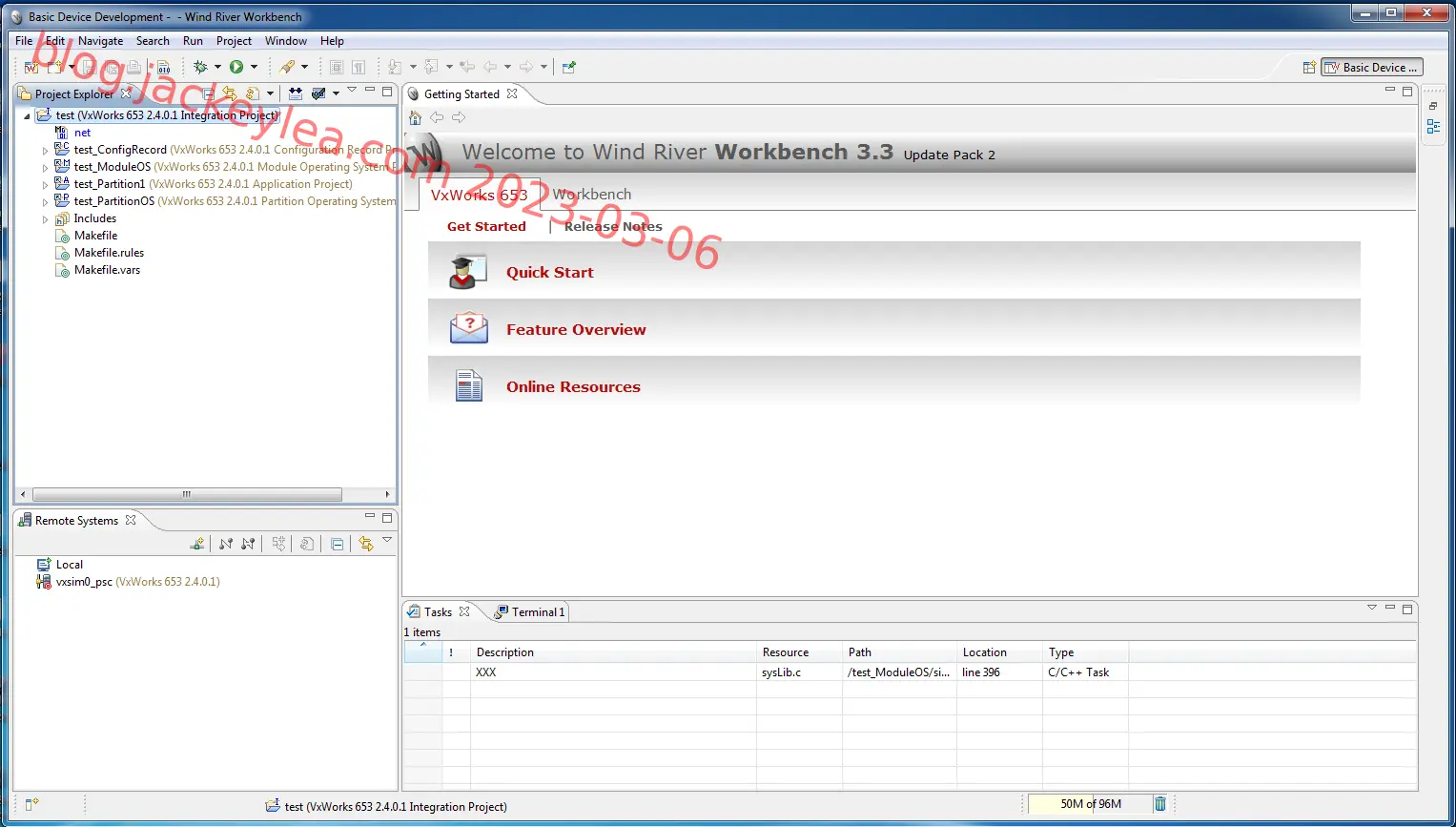This screenshot has width=1456, height=827.
Task: Open the Project menu
Action: pos(234,41)
